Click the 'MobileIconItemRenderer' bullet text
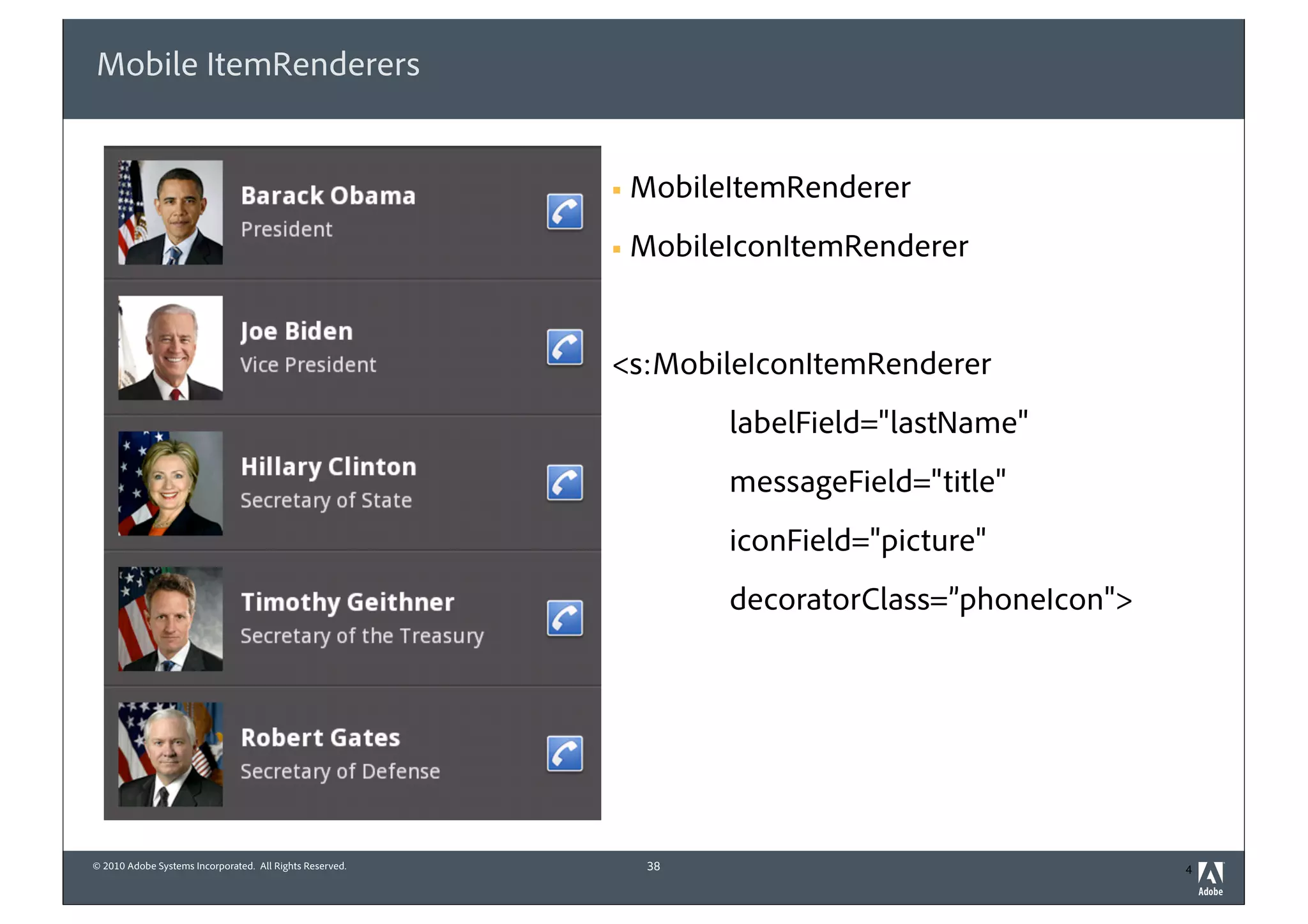Viewport: 1308px width, 924px height. 799,246
